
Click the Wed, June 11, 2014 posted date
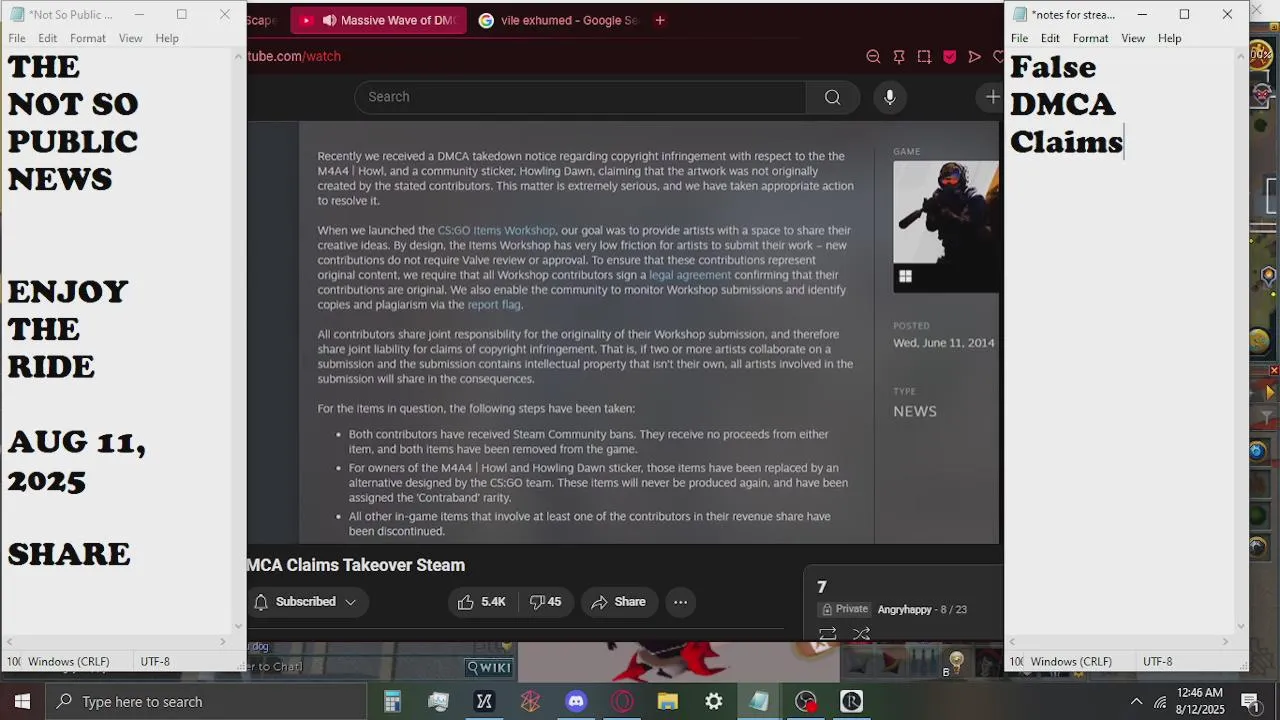[944, 343]
